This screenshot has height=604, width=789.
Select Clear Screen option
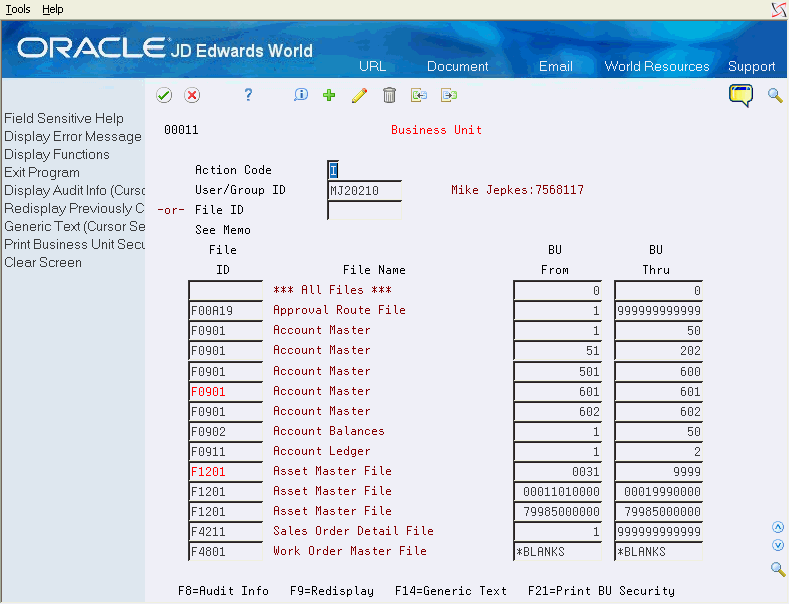[x=43, y=262]
